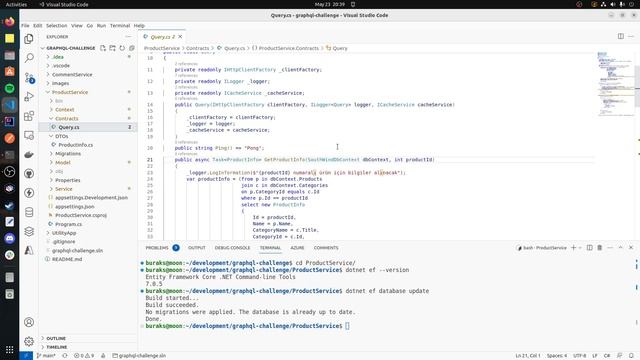Switch to the OUTPUT tab
This screenshot has height=360, width=640.
coord(197,248)
